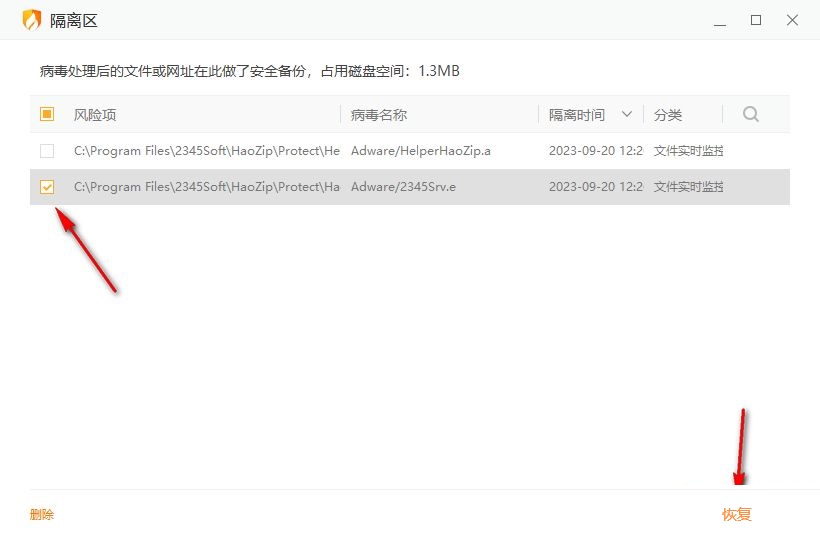Click 文件实时监控 in HelperHaoZip.a row
The height and width of the screenshot is (540, 820).
[x=688, y=151]
